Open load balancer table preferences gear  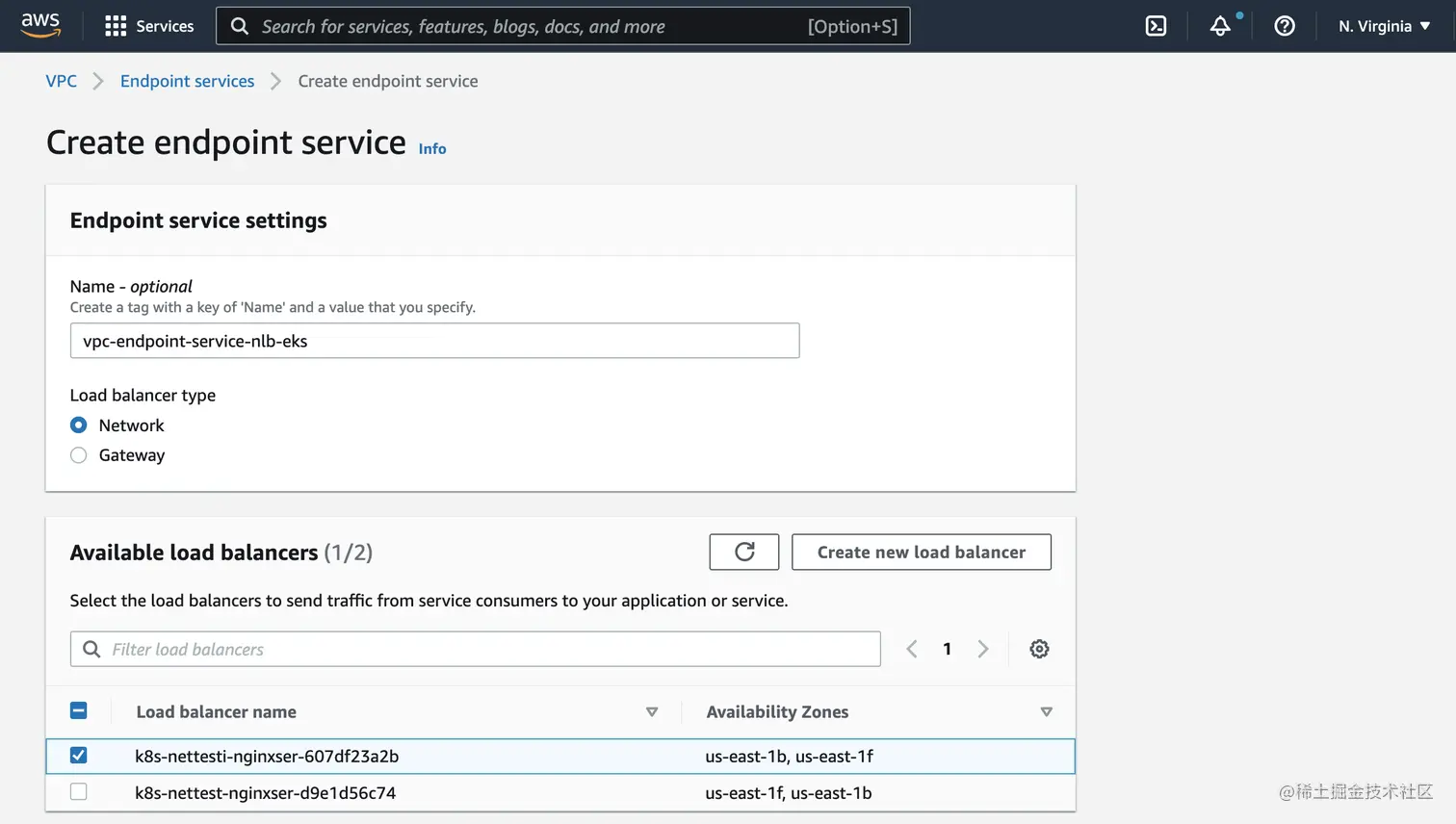click(x=1039, y=649)
